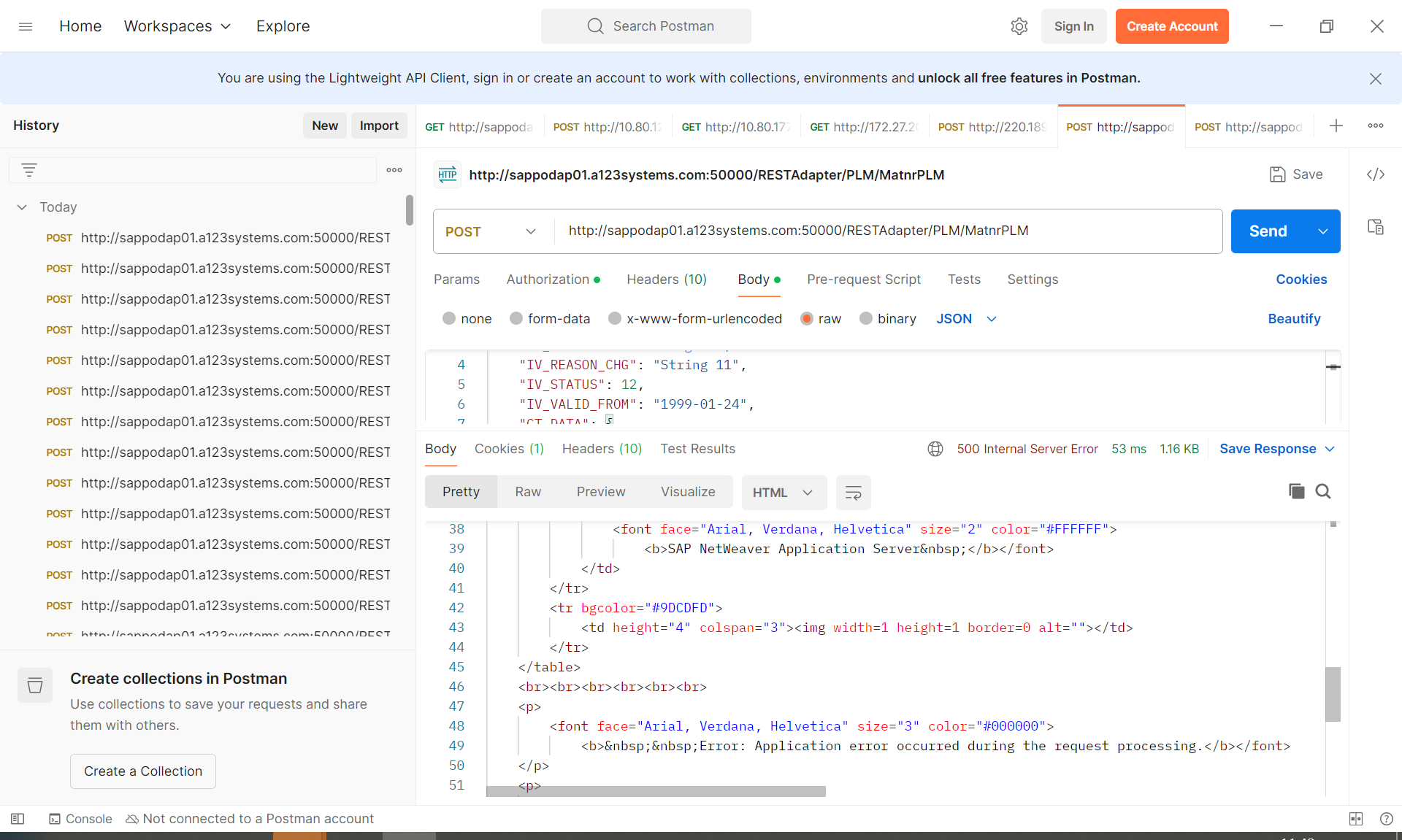Viewport: 1402px width, 840px height.
Task: Click the network globe icon near status
Action: click(x=935, y=449)
